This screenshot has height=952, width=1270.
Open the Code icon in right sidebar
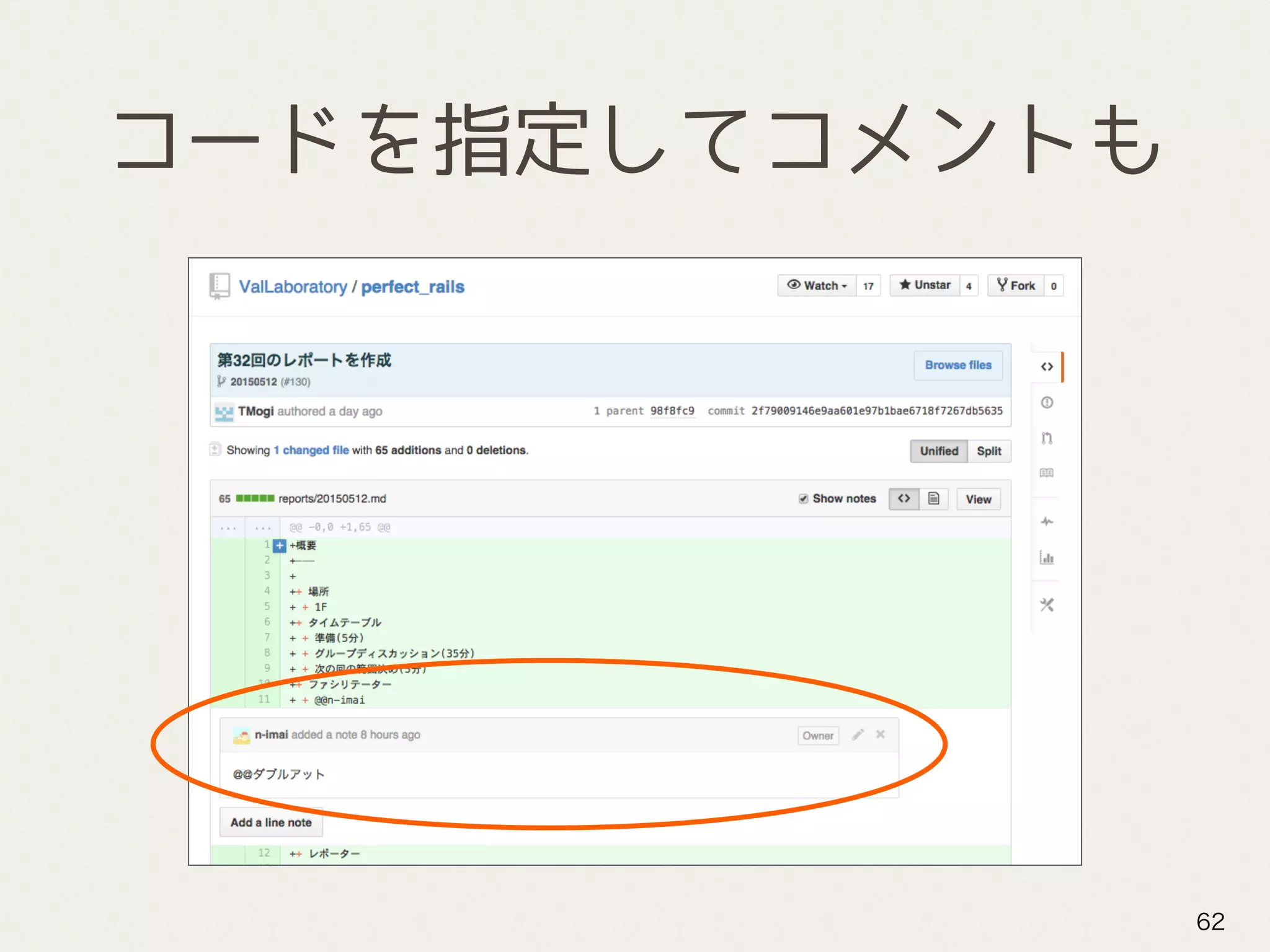point(1047,367)
